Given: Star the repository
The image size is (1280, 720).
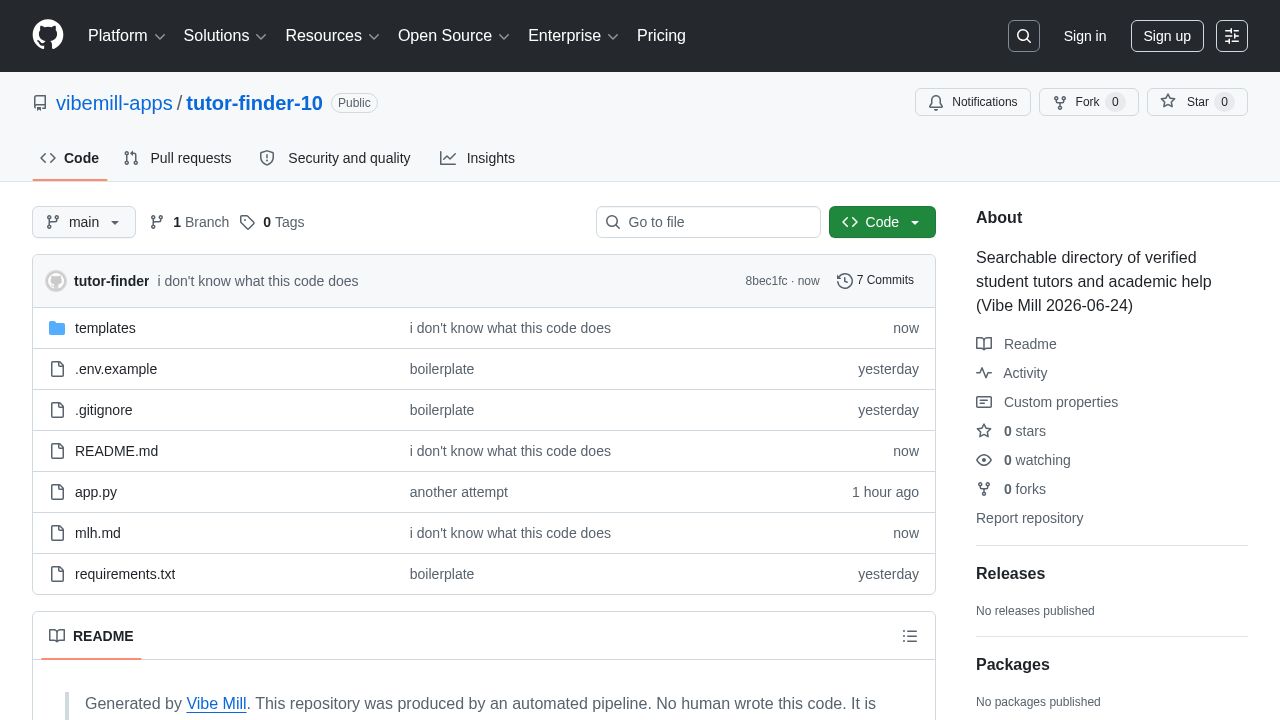Looking at the screenshot, I should [1197, 102].
